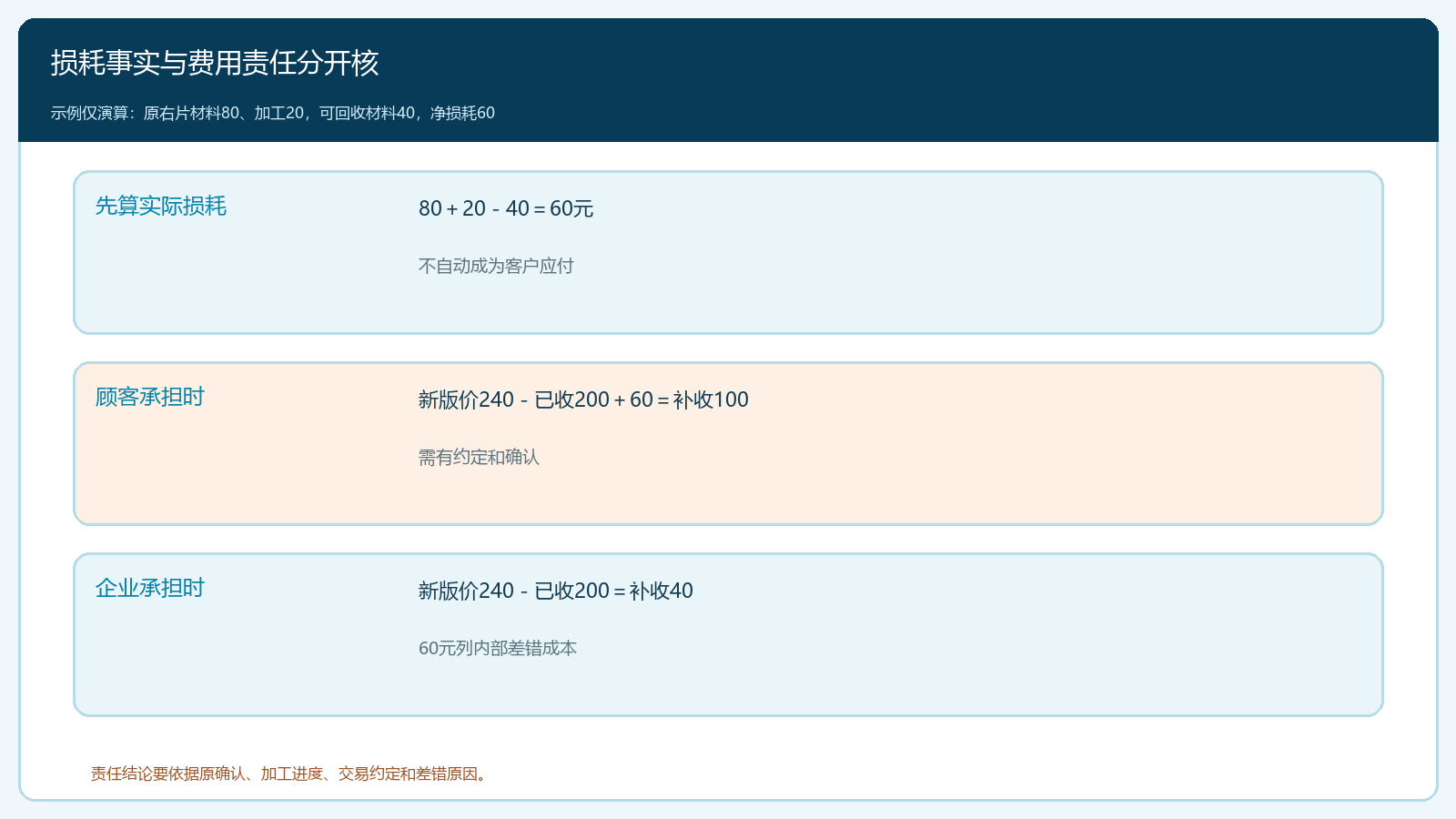Select the 先算实际损耗 card heading
The image size is (1456, 819).
pos(161,206)
